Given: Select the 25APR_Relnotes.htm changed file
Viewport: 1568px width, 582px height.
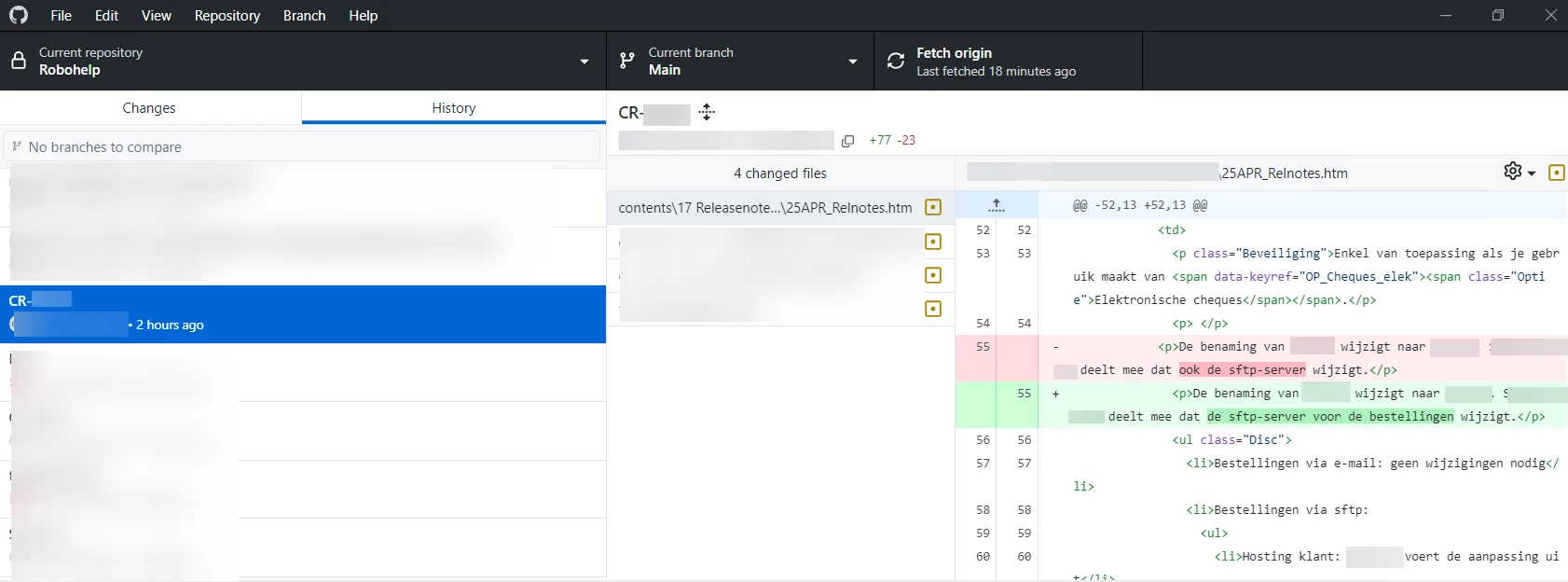Looking at the screenshot, I should click(x=780, y=208).
